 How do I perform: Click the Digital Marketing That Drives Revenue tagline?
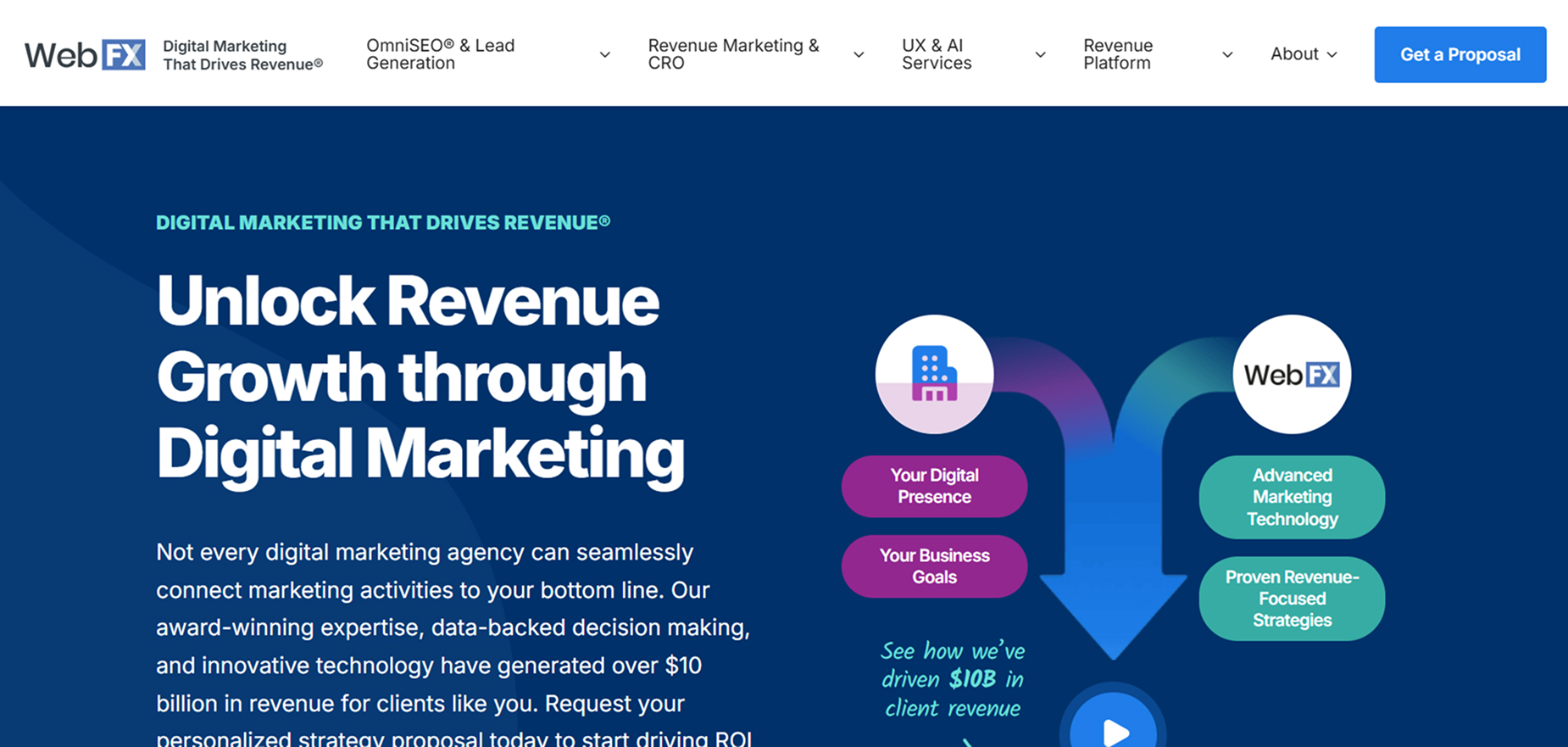tap(242, 55)
